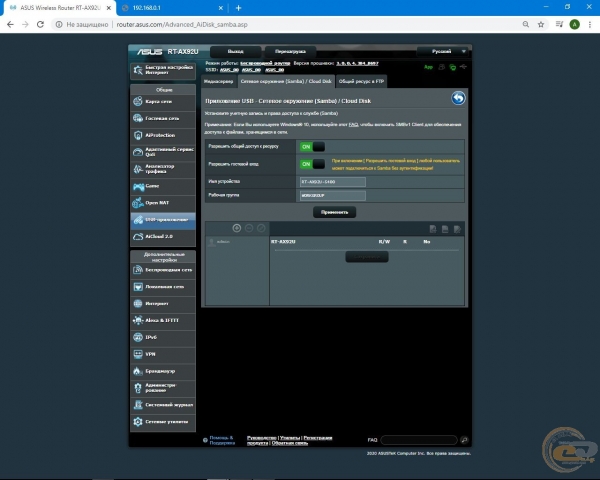Click the add folder icon in share toolbar
The height and width of the screenshot is (480, 600).
pos(433,229)
